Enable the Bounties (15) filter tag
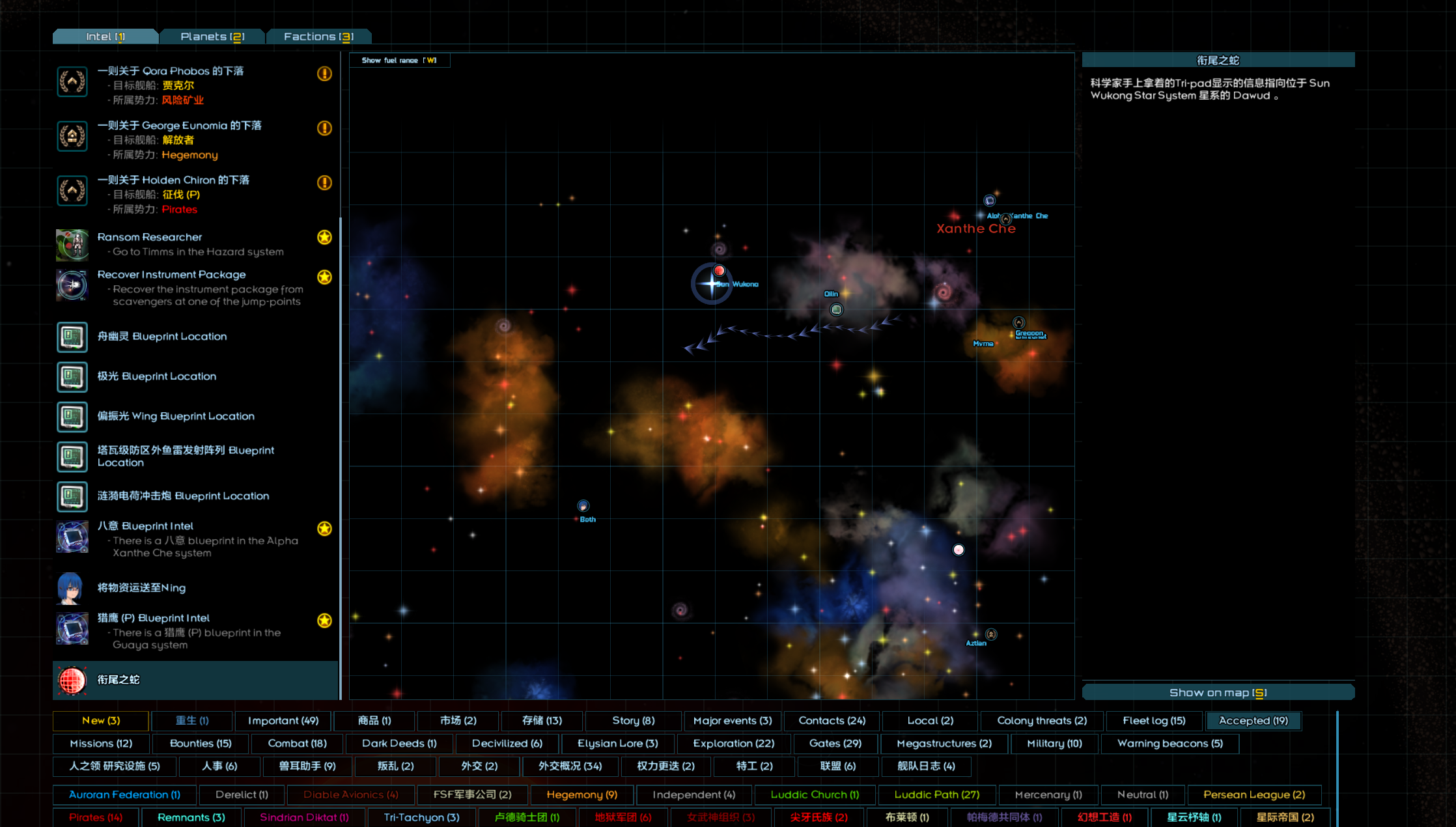This screenshot has width=1456, height=827. pyautogui.click(x=201, y=743)
